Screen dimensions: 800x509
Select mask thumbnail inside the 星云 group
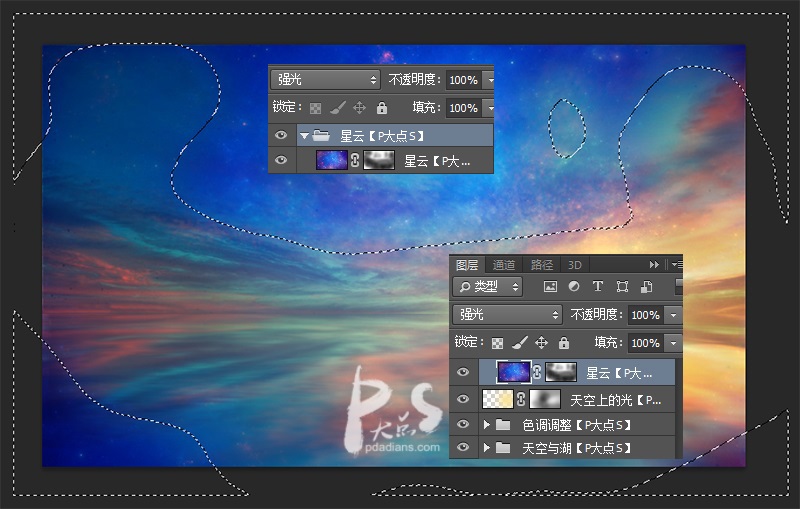379,160
